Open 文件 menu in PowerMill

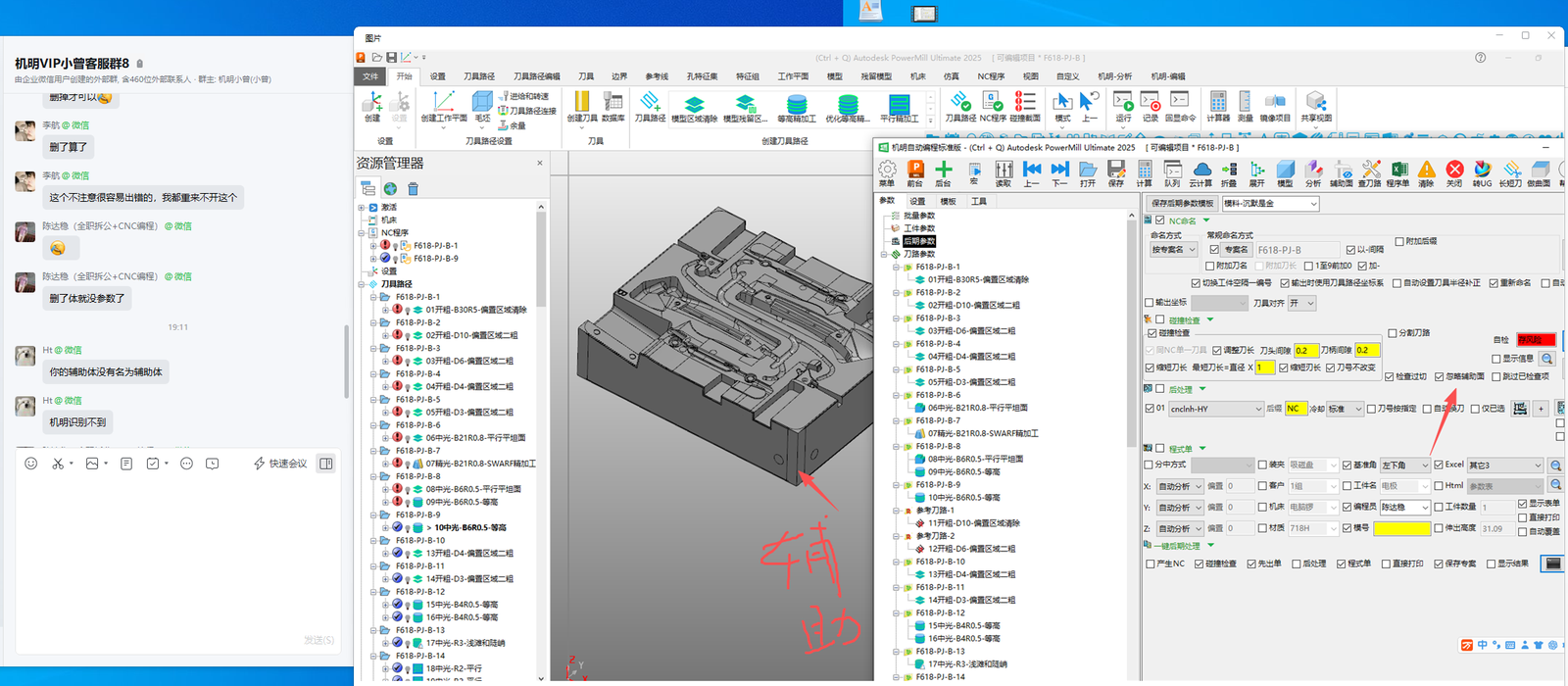(x=370, y=76)
